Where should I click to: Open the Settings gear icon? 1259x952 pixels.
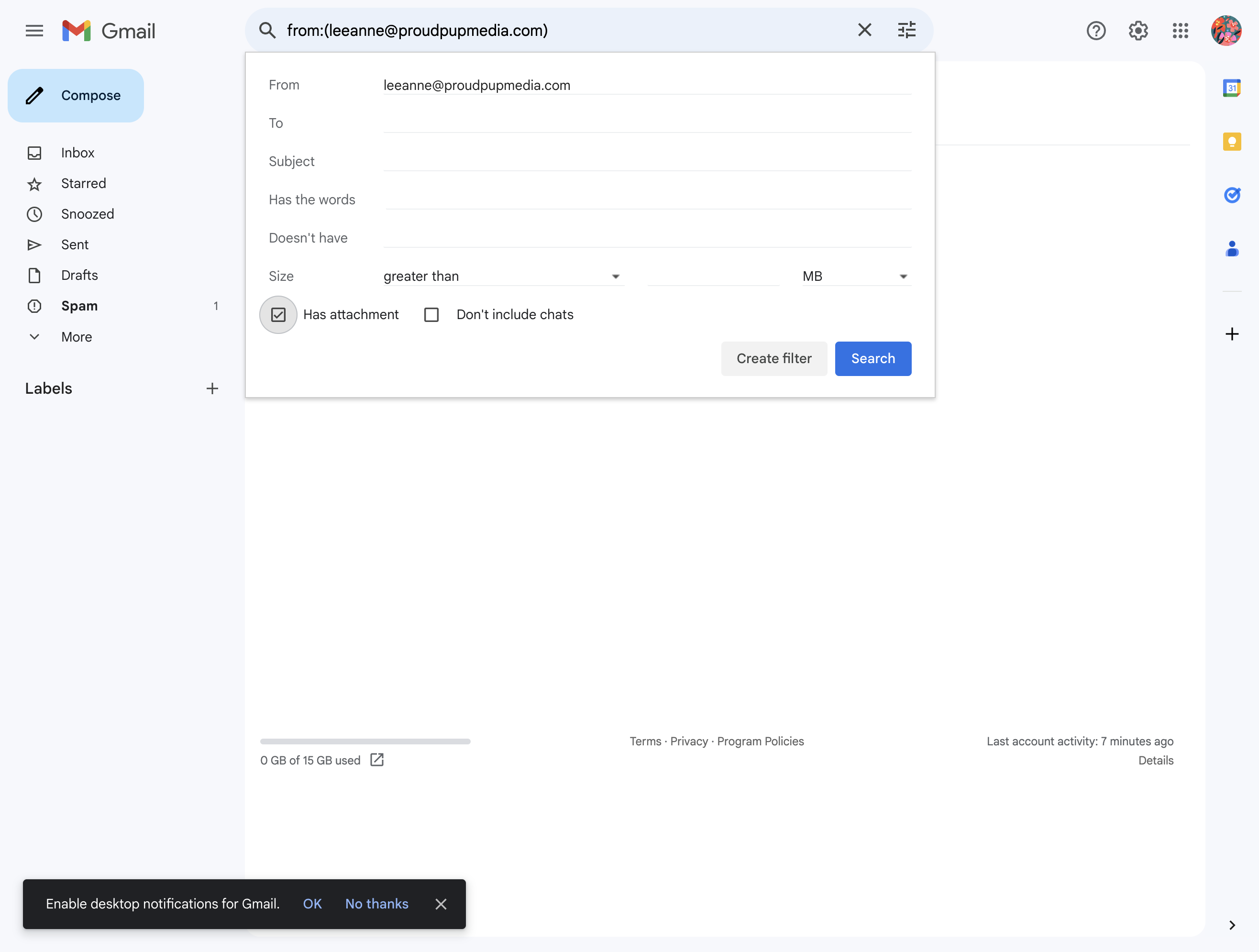coord(1138,30)
